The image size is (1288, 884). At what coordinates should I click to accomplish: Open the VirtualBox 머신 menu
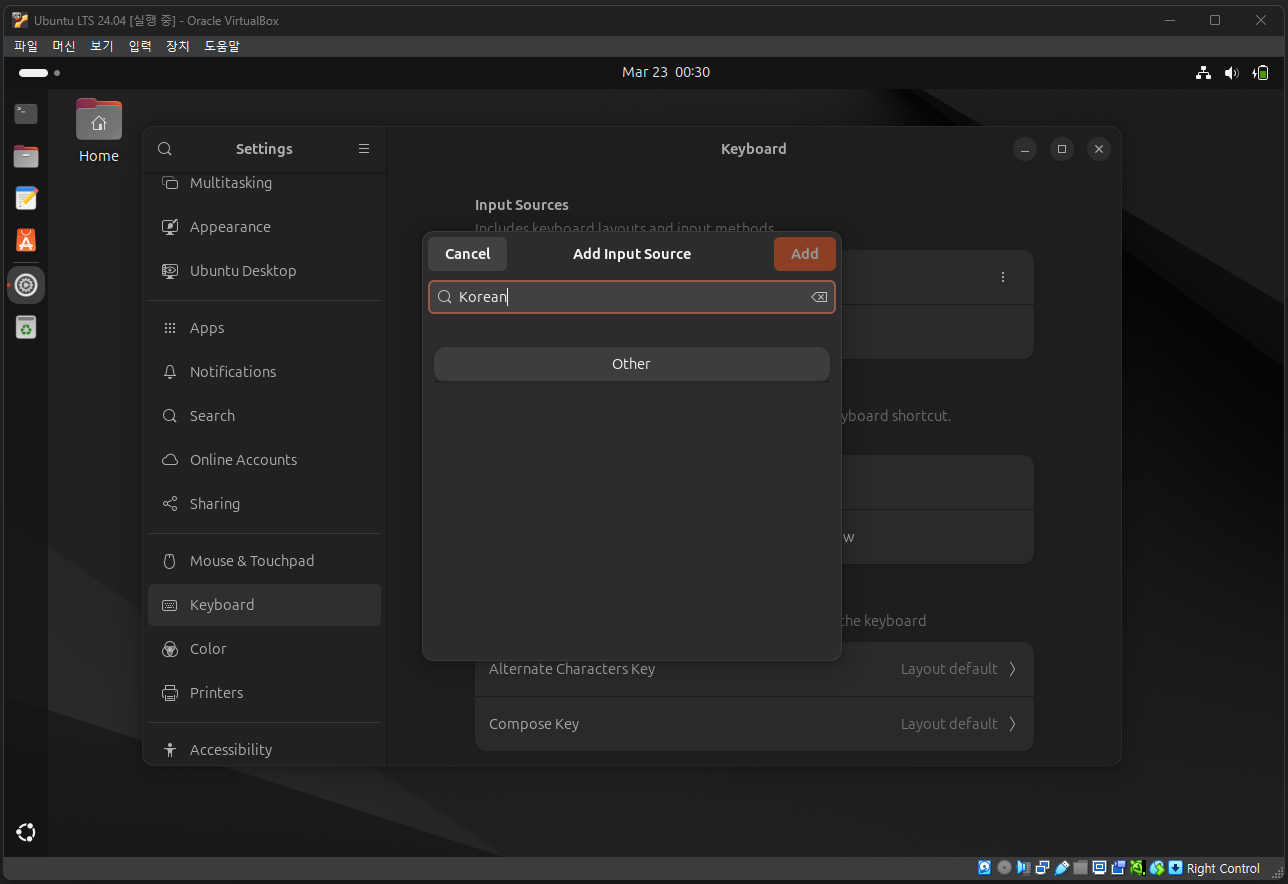click(64, 46)
